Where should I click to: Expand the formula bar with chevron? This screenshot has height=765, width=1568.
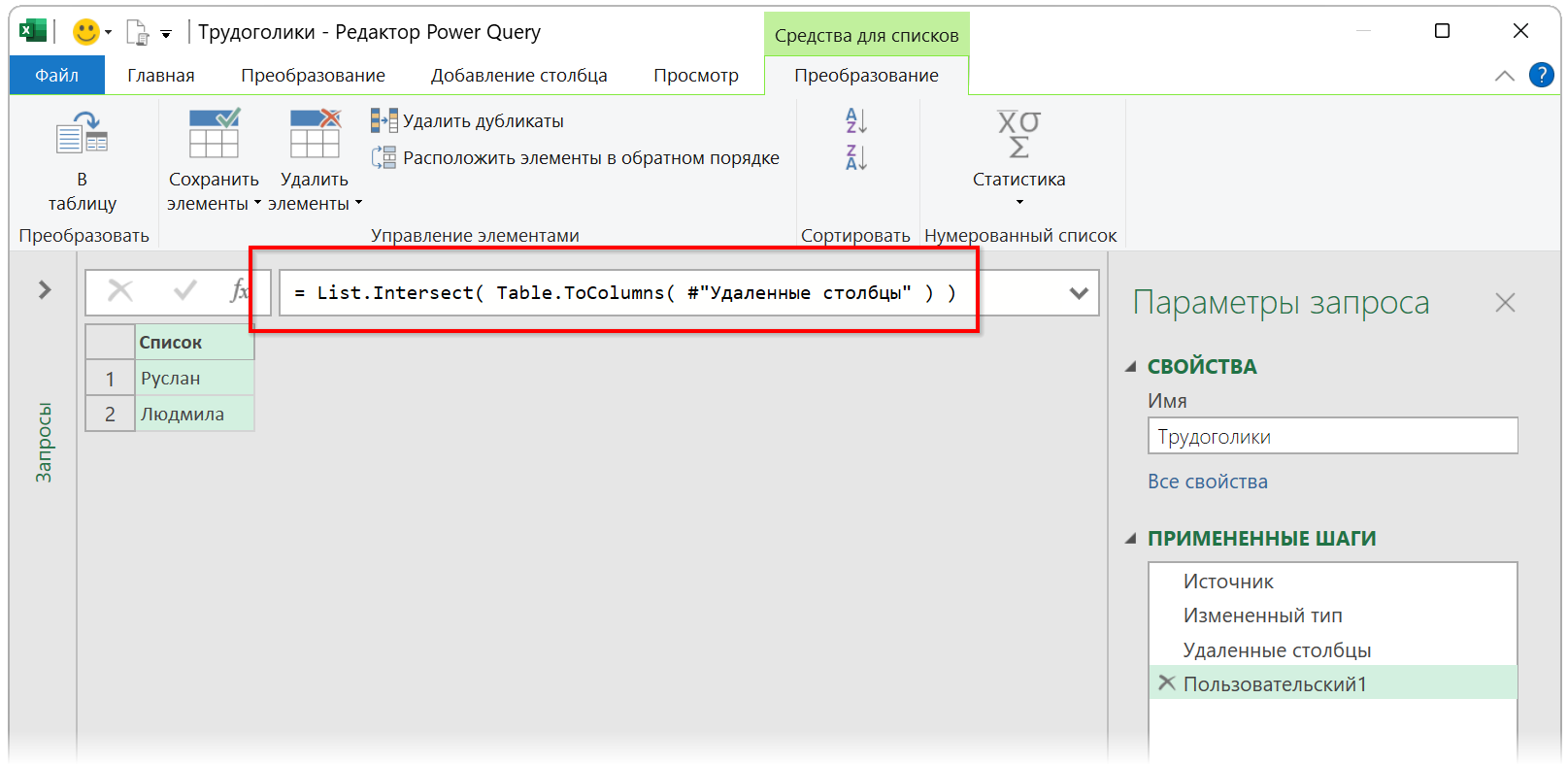[x=1078, y=293]
